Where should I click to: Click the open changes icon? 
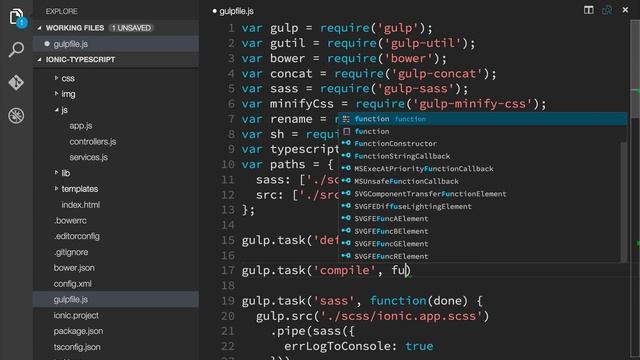[x=607, y=10]
